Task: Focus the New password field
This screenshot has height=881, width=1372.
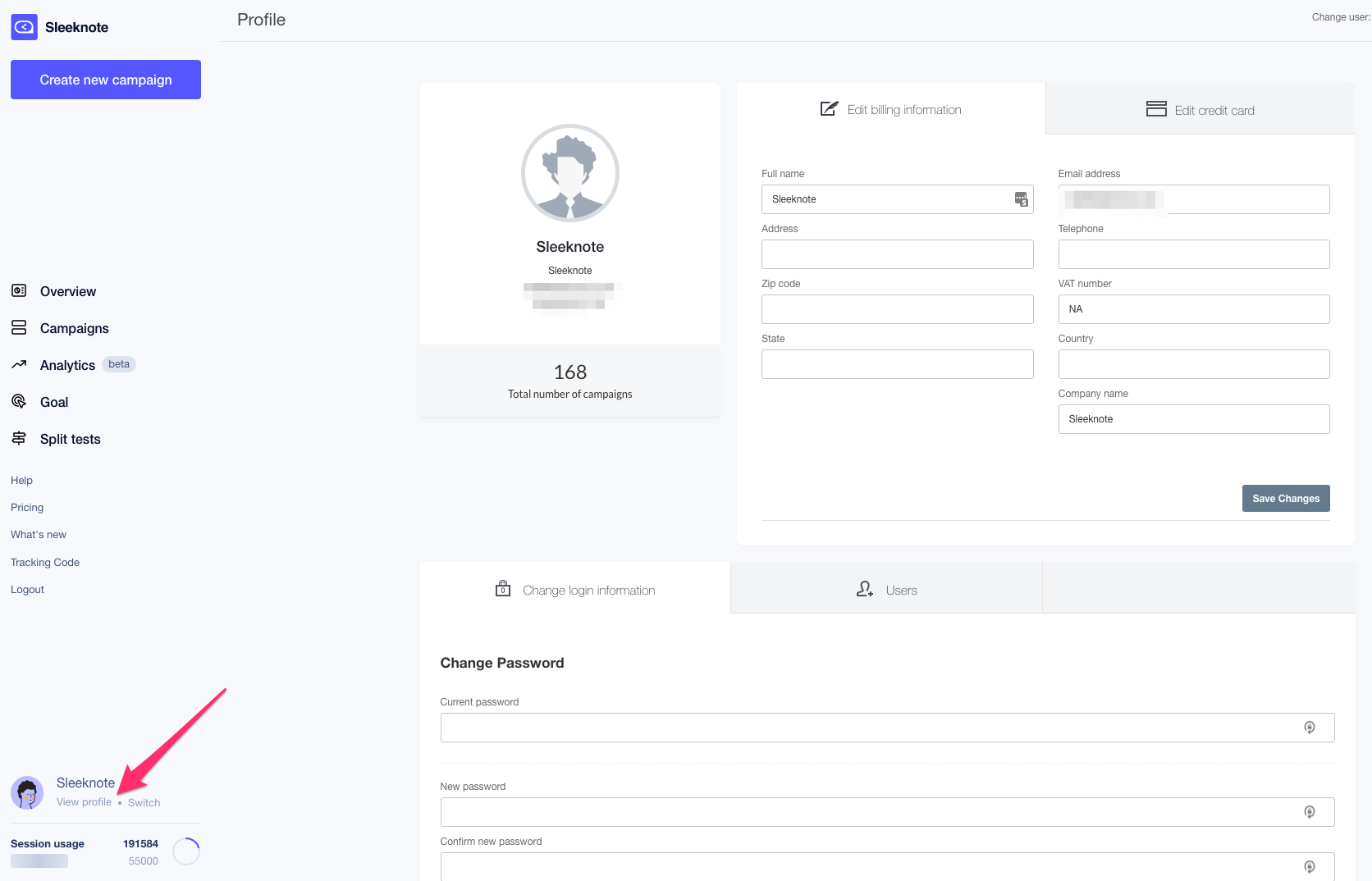Action: pyautogui.click(x=887, y=812)
